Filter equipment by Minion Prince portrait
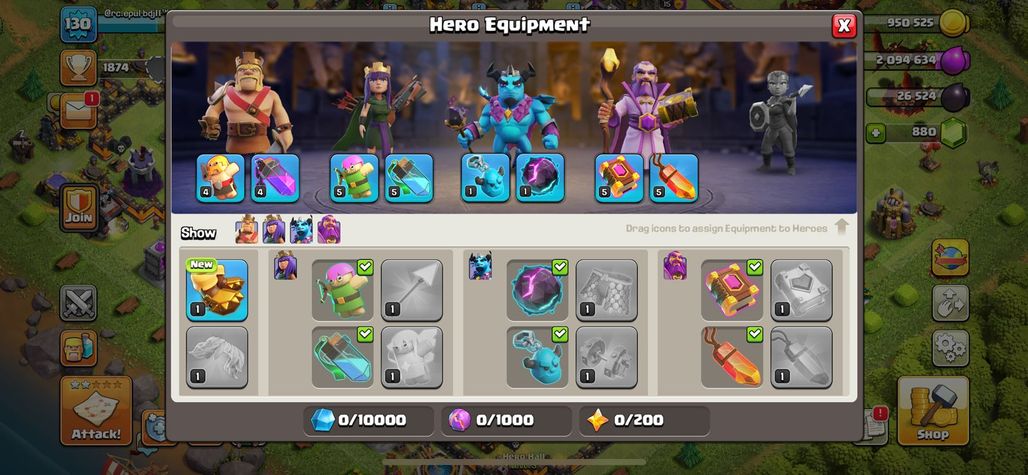This screenshot has width=1028, height=475. pos(302,229)
